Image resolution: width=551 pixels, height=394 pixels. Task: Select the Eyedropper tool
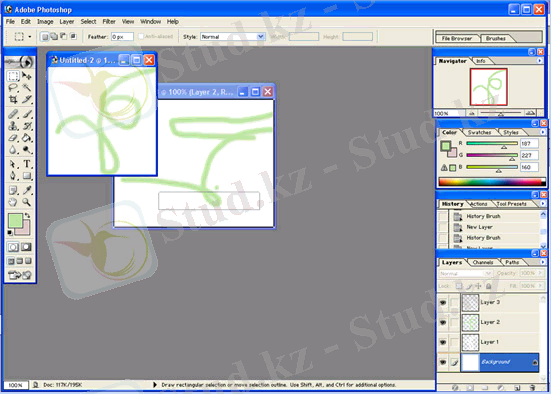pos(27,190)
